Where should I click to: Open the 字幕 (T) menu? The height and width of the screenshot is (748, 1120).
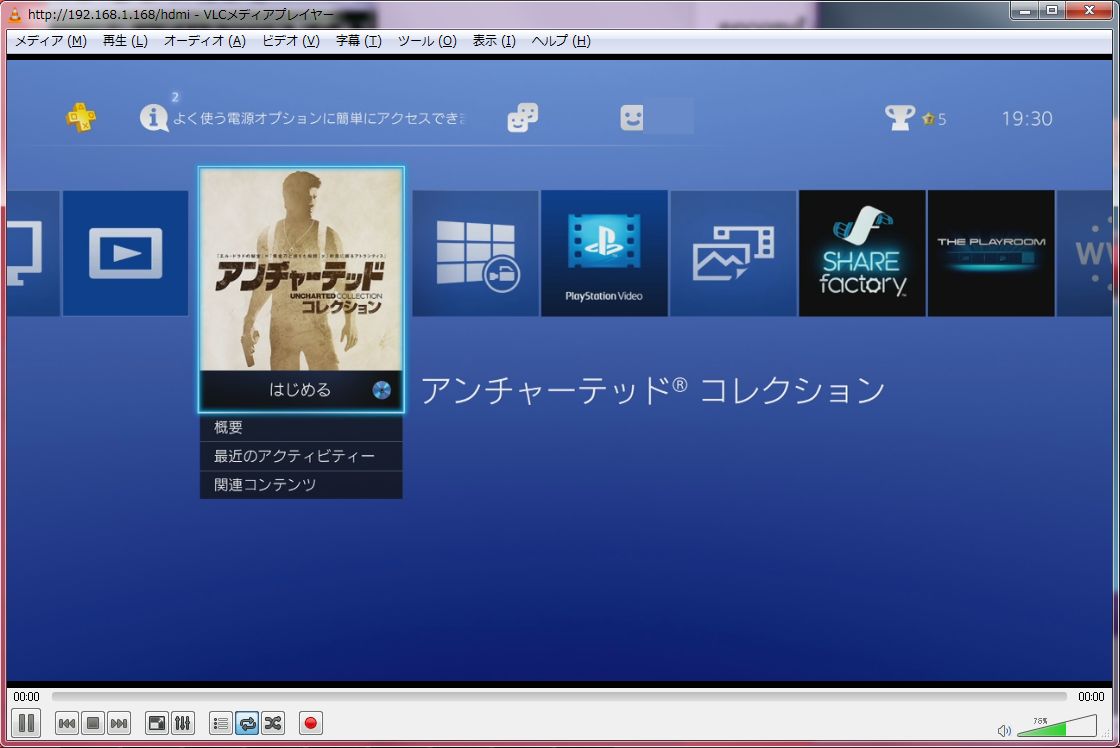click(359, 41)
